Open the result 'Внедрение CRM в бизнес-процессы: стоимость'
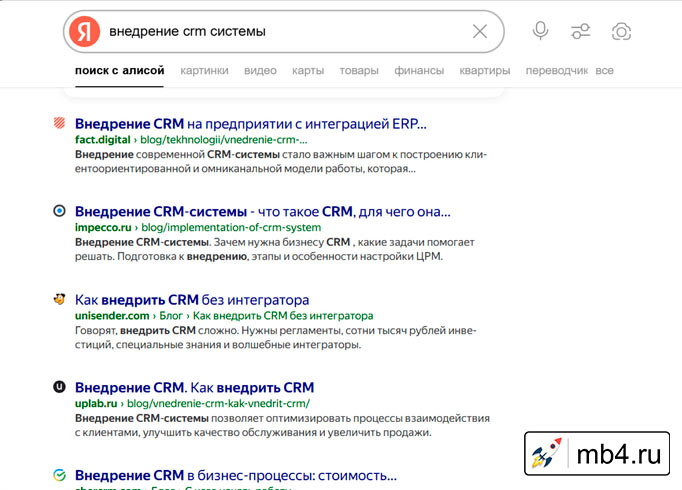 (236, 475)
